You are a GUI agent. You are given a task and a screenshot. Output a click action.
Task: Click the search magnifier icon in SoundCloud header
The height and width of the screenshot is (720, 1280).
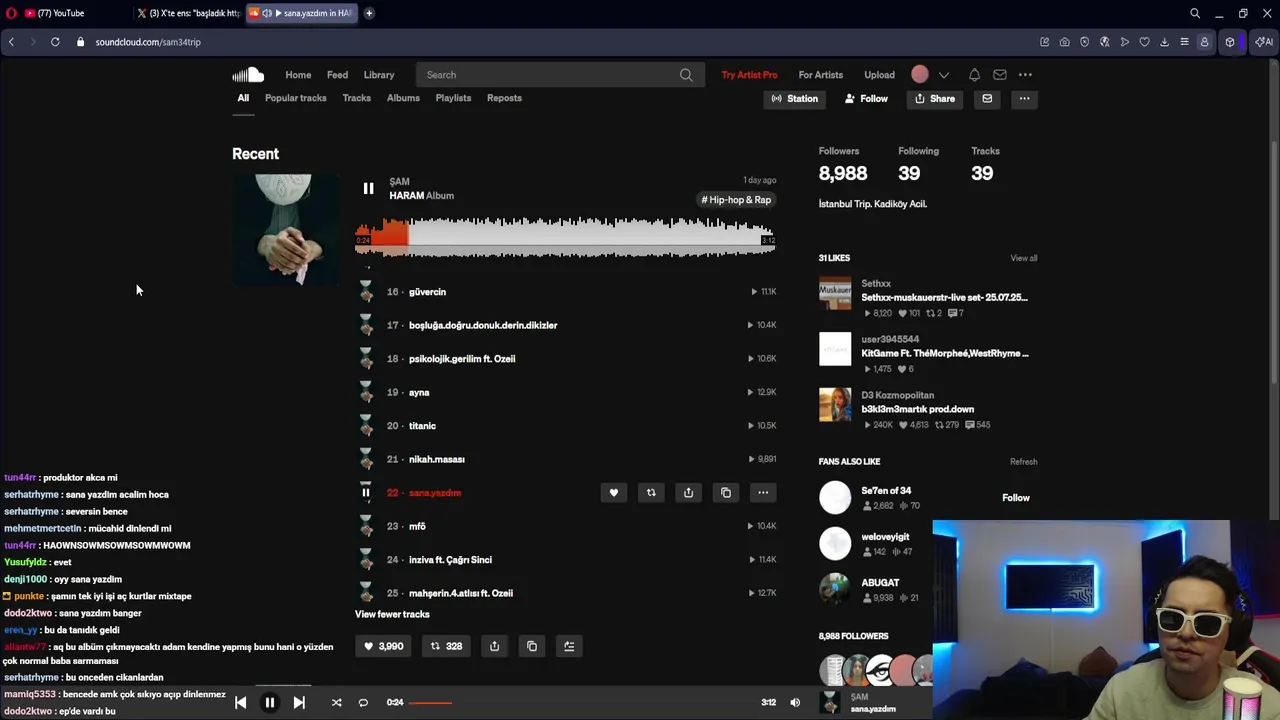coord(686,75)
